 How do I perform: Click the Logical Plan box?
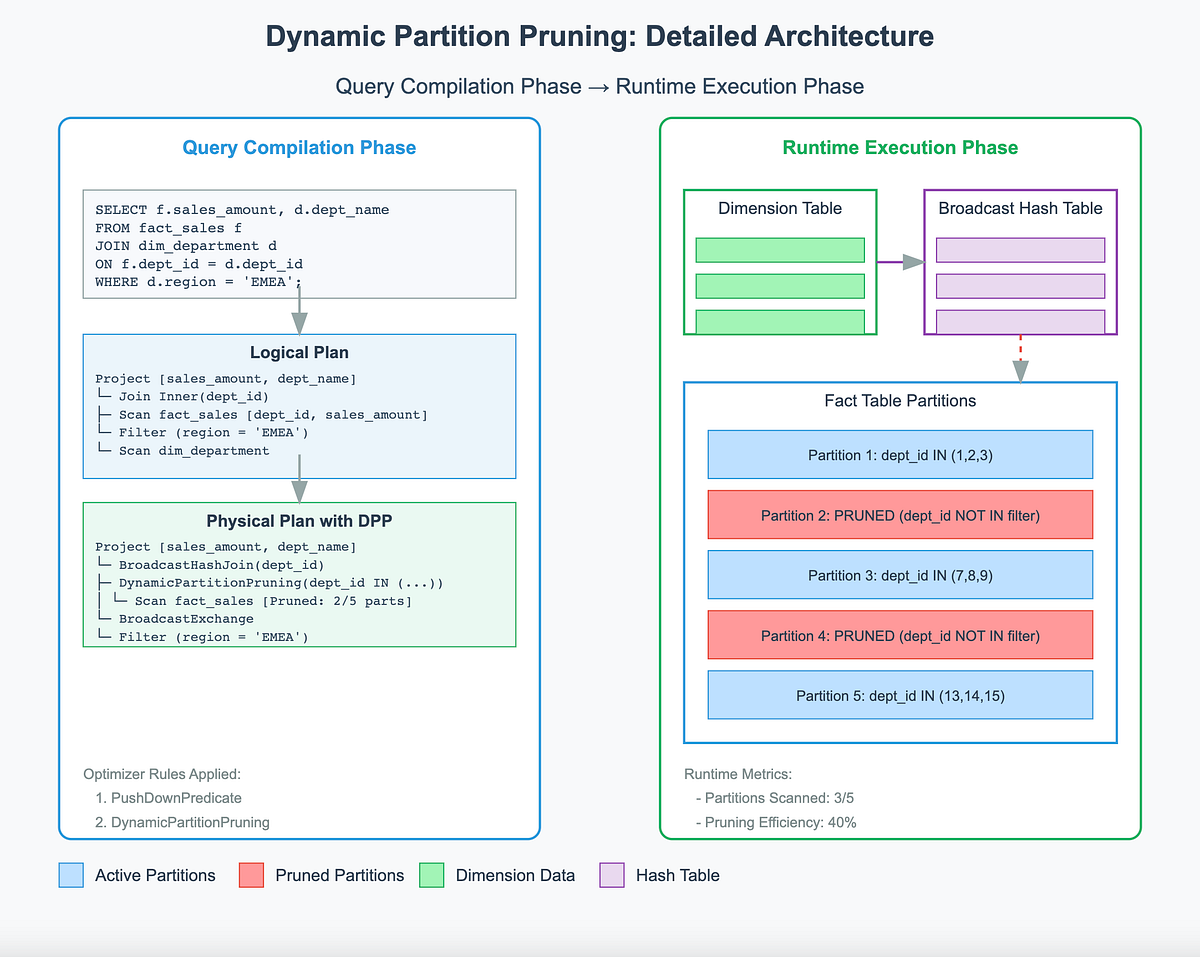pyautogui.click(x=298, y=405)
